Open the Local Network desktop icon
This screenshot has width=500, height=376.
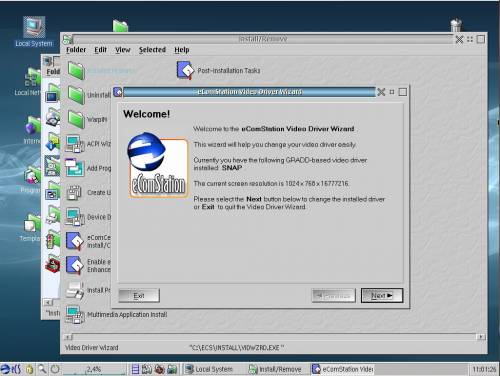tap(33, 77)
